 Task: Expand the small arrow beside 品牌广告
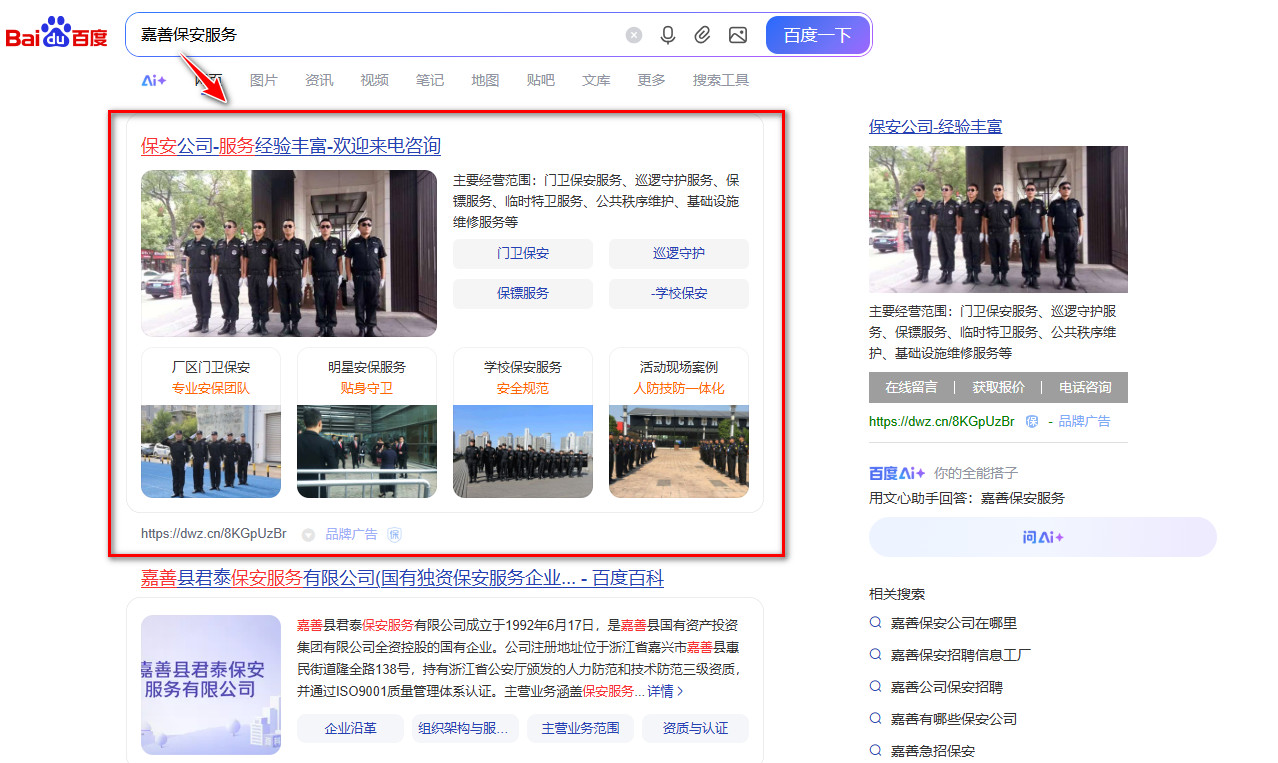tap(308, 535)
